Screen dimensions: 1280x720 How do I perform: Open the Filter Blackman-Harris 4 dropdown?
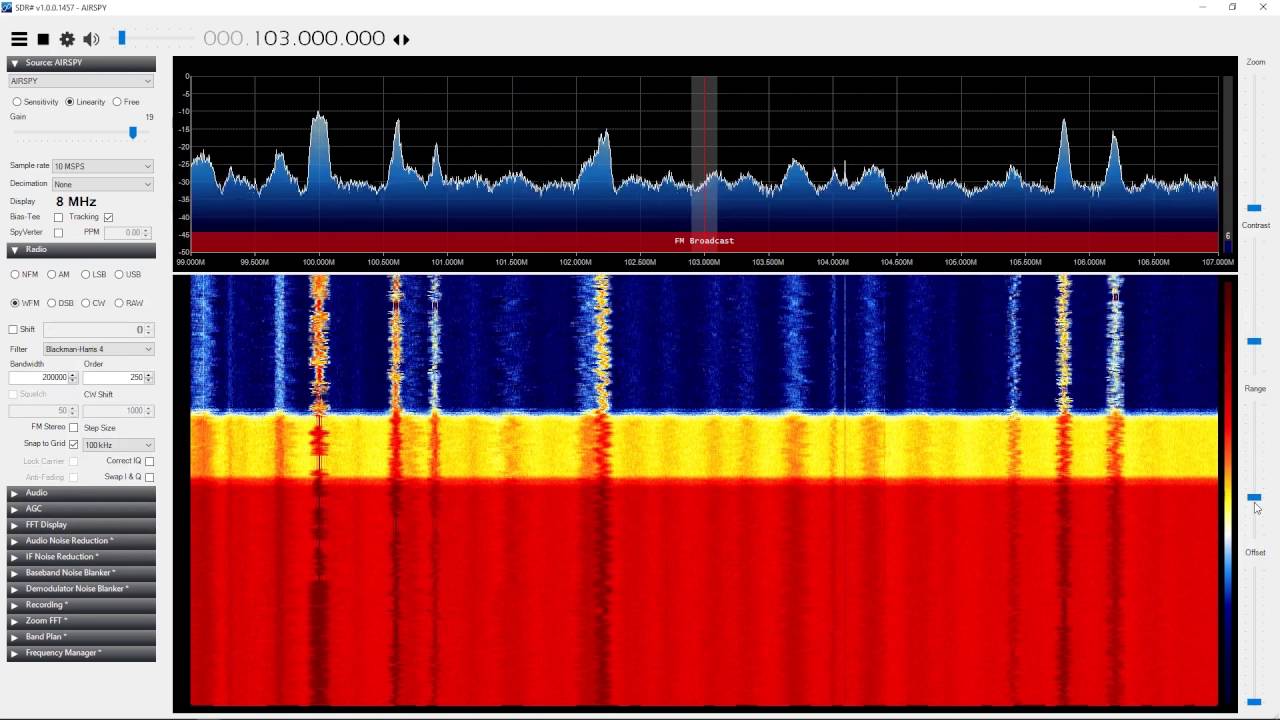[x=98, y=349]
